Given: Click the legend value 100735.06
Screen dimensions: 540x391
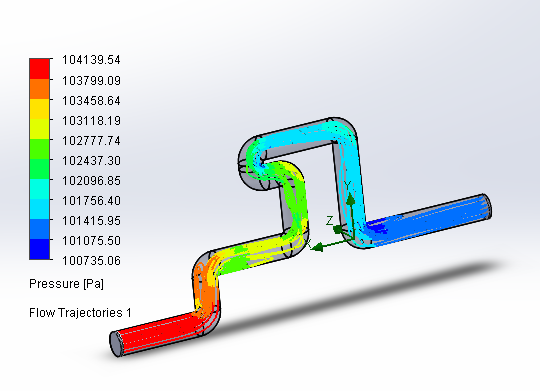Looking at the screenshot, I should (x=91, y=260).
